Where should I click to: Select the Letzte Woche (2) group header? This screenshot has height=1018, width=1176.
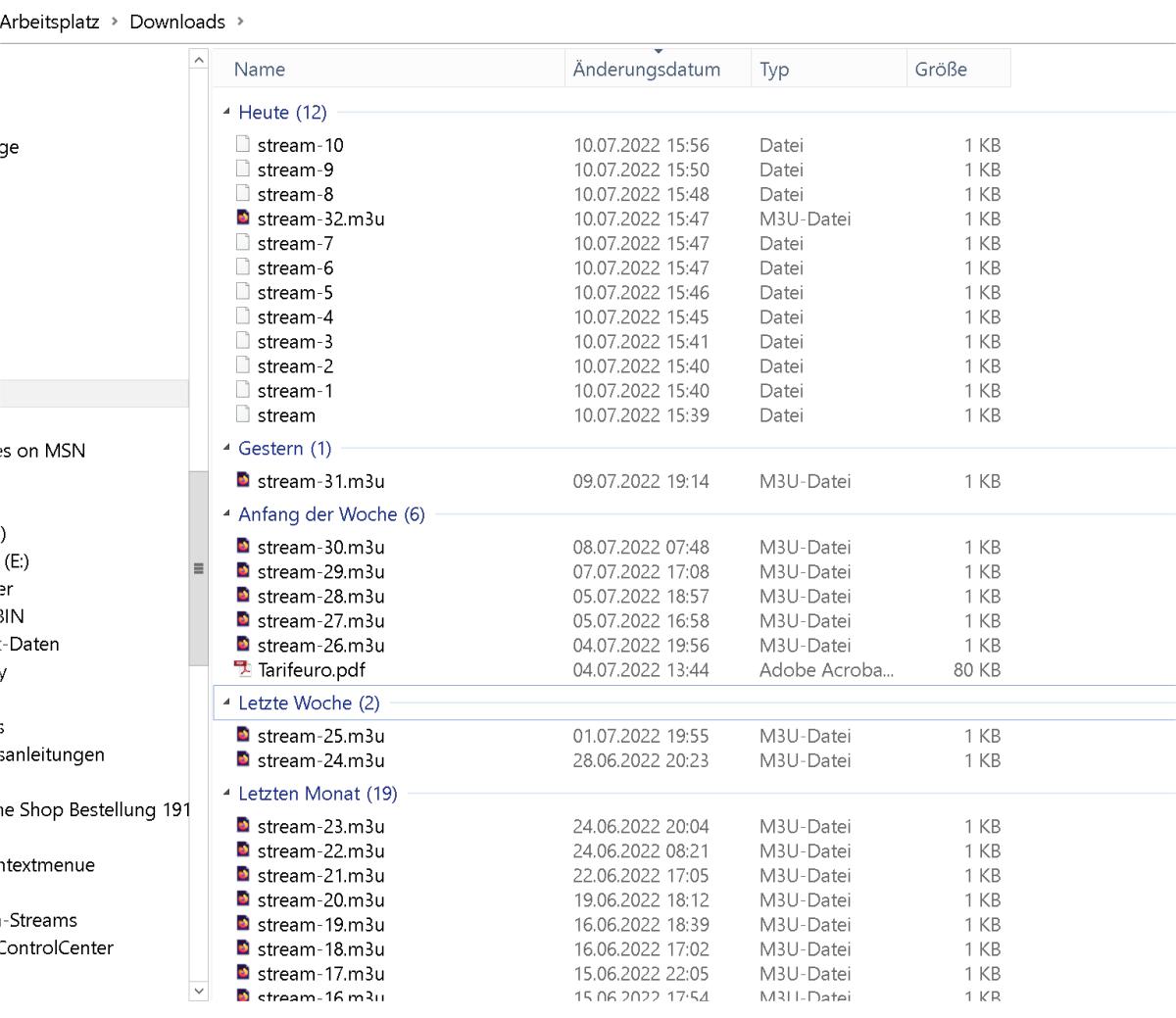(x=308, y=703)
